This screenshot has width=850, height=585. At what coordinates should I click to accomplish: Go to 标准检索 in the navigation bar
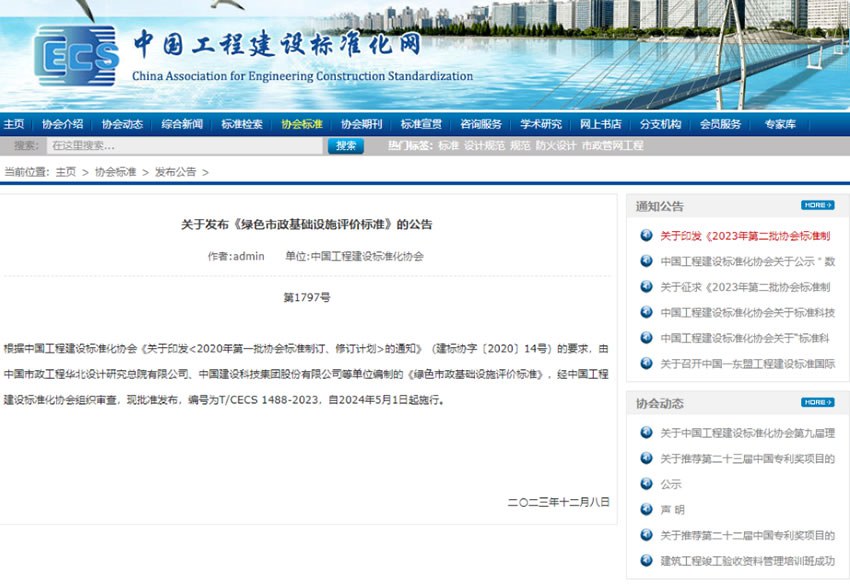pos(241,124)
